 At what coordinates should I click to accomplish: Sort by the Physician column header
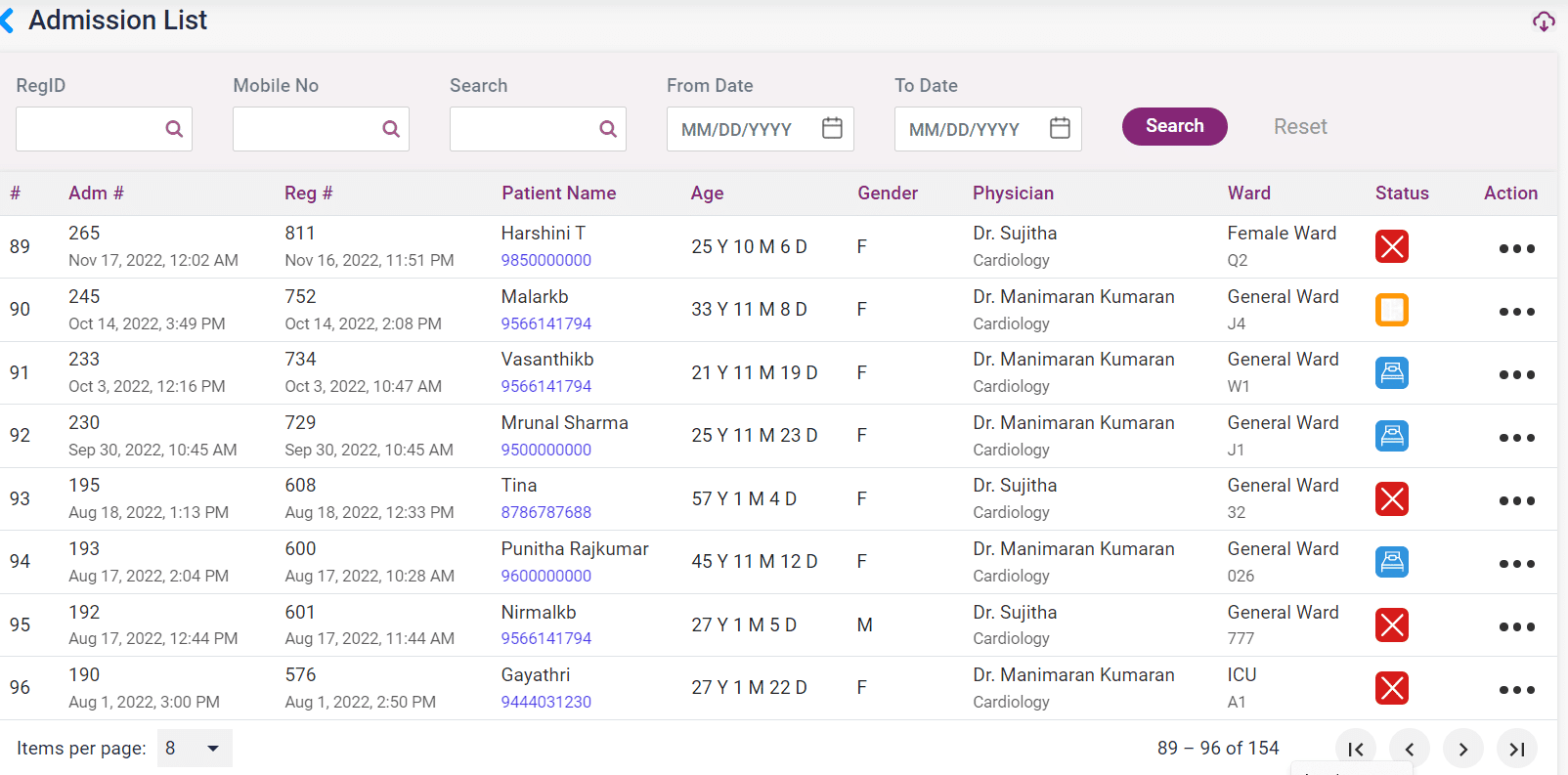tap(1013, 194)
